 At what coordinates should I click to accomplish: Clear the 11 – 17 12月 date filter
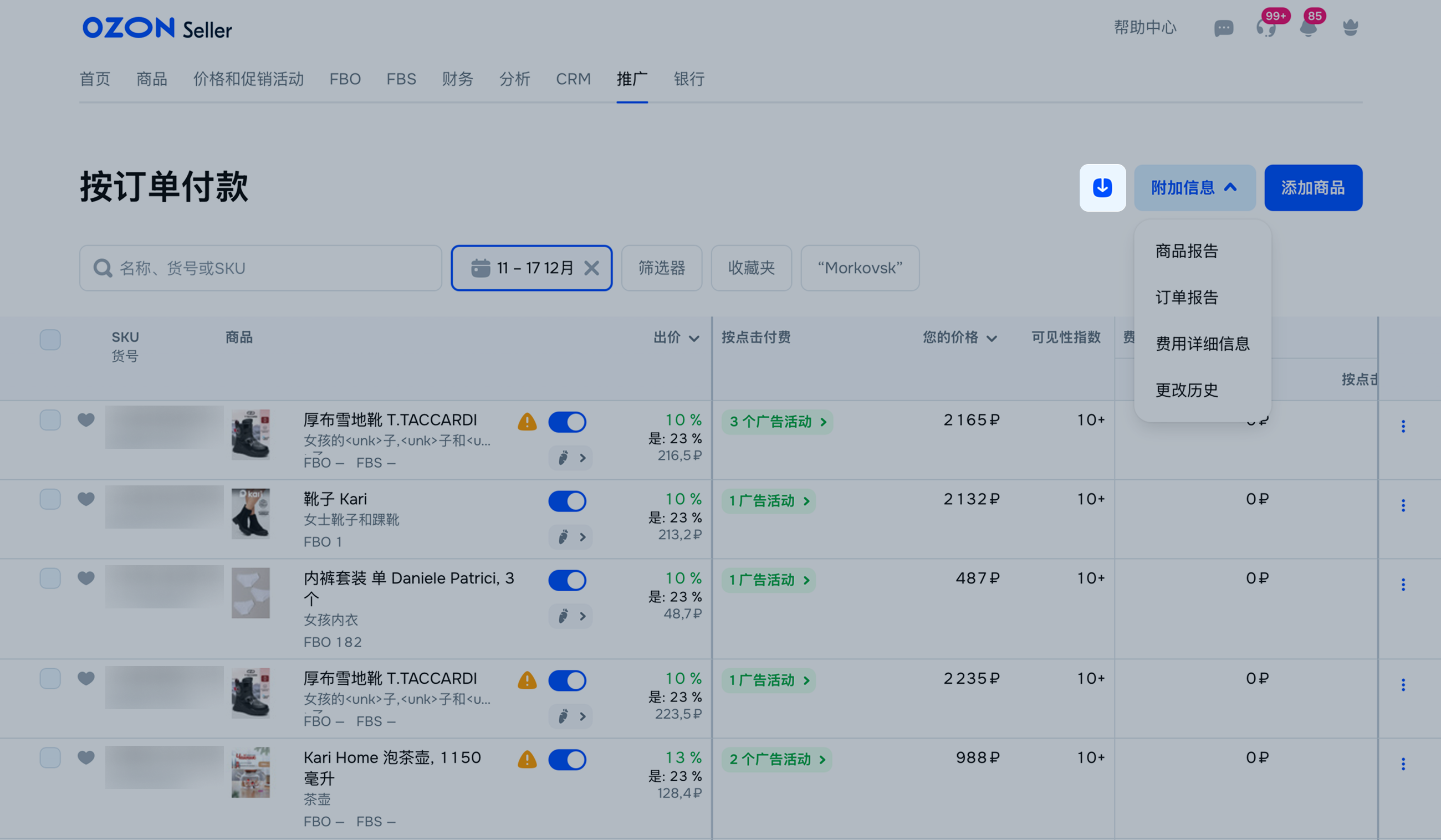(x=592, y=268)
